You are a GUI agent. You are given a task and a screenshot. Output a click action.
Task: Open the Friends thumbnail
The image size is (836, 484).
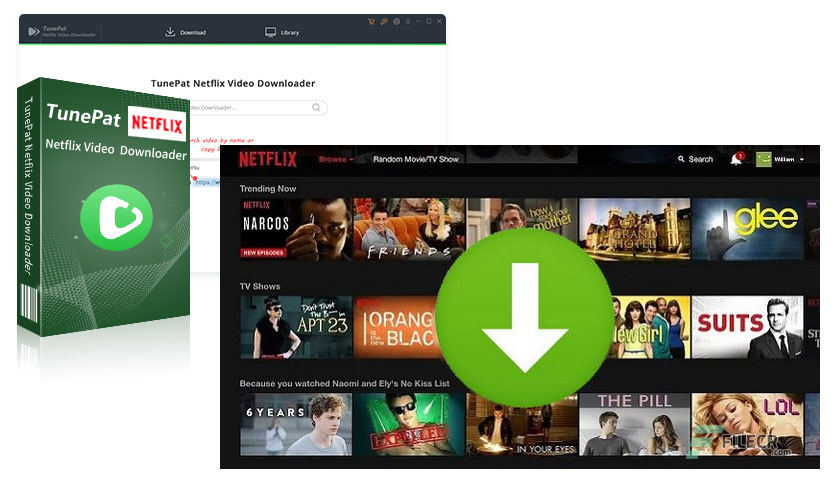[x=409, y=229]
